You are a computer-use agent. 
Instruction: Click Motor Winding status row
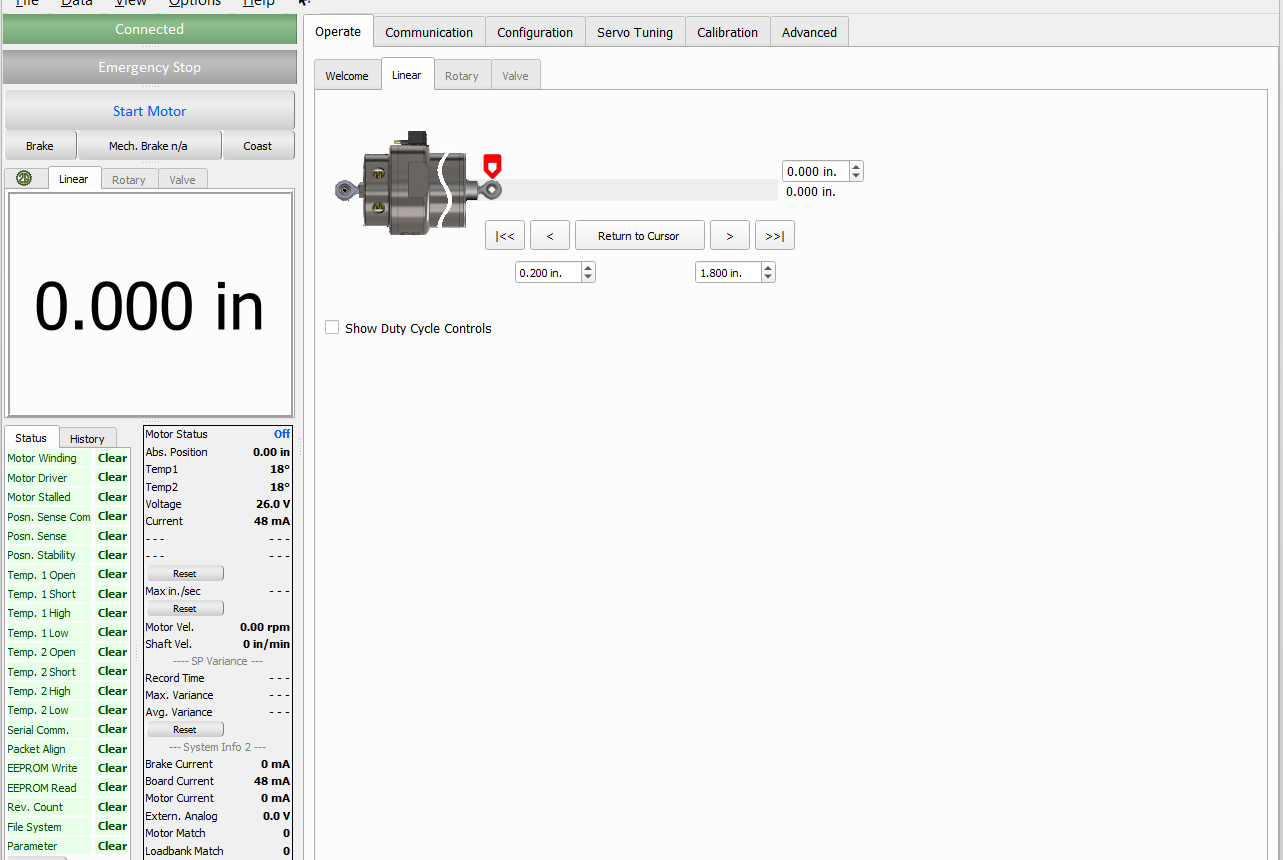[x=68, y=458]
